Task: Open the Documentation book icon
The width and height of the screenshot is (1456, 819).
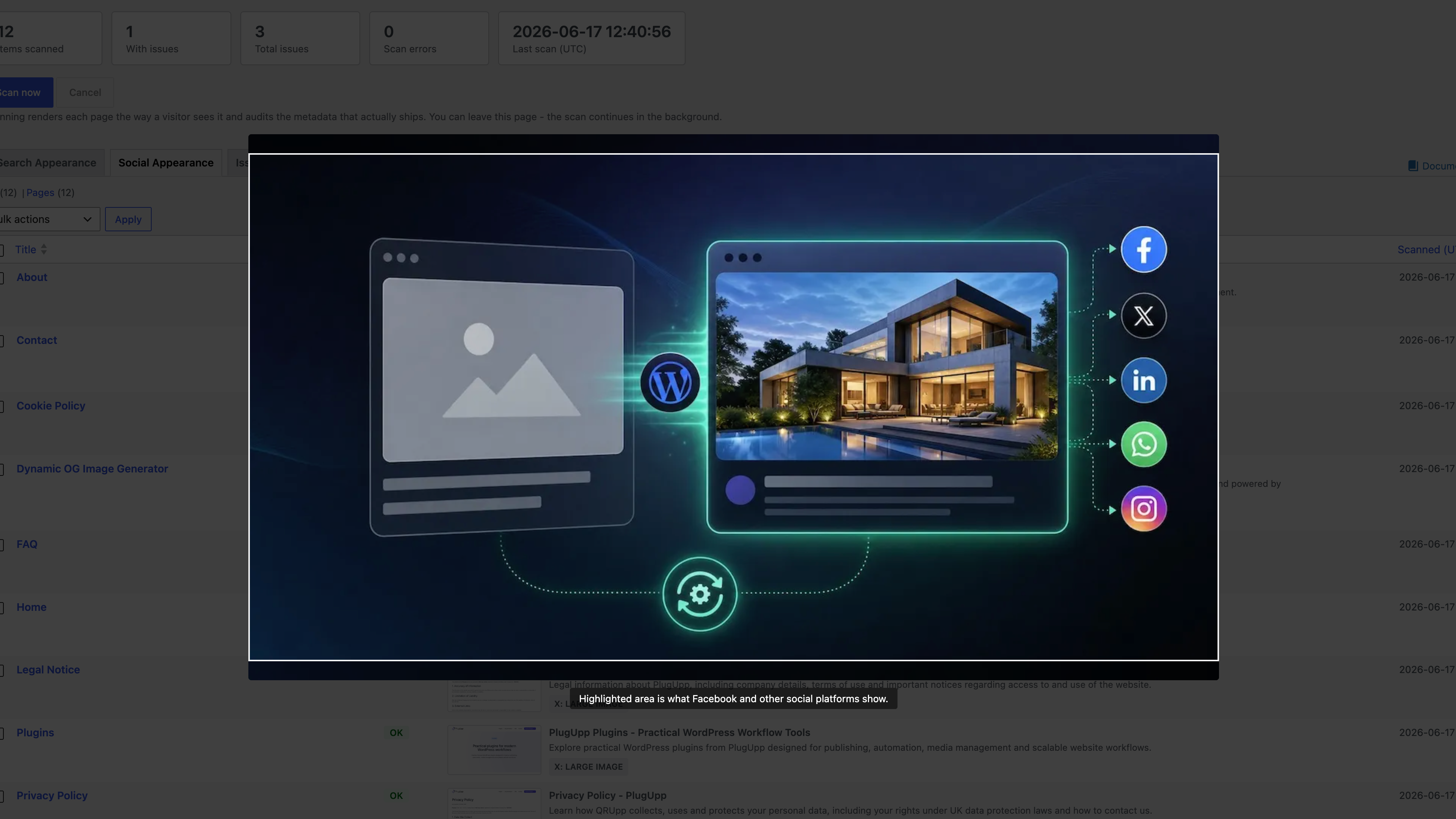Action: 1412,166
